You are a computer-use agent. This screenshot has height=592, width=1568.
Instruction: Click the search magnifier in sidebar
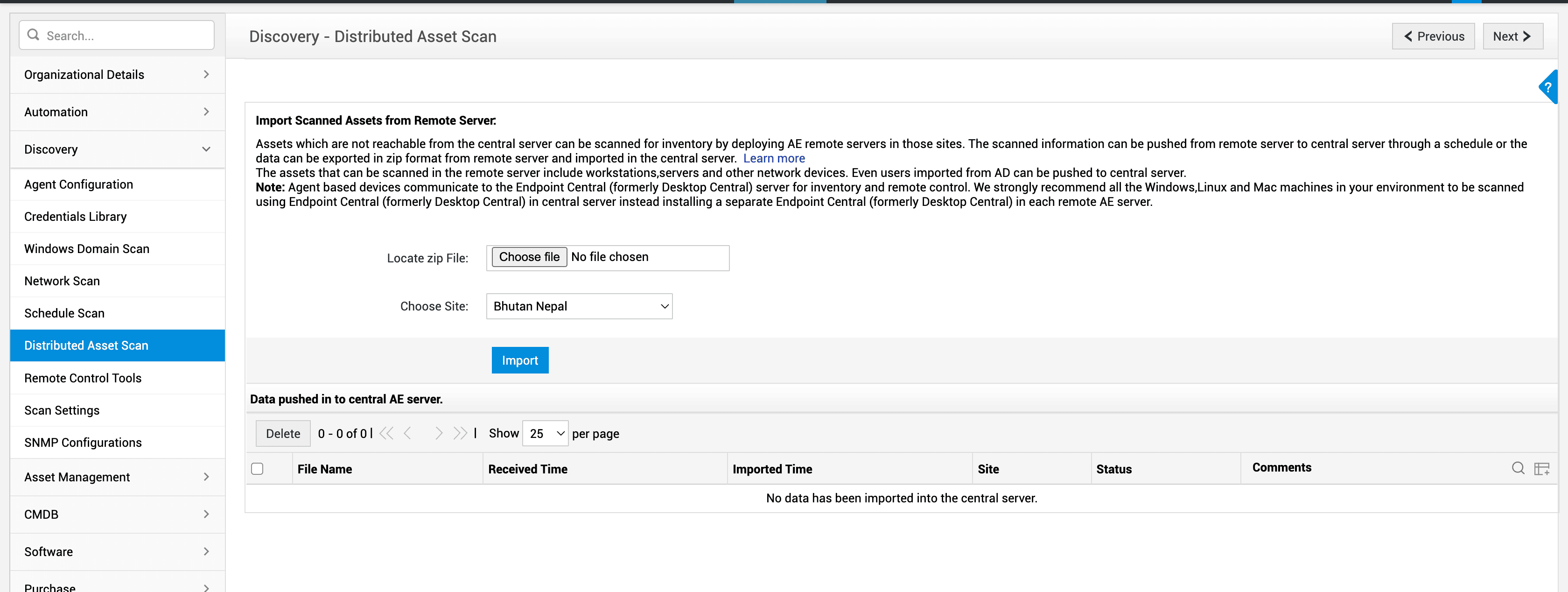(34, 35)
